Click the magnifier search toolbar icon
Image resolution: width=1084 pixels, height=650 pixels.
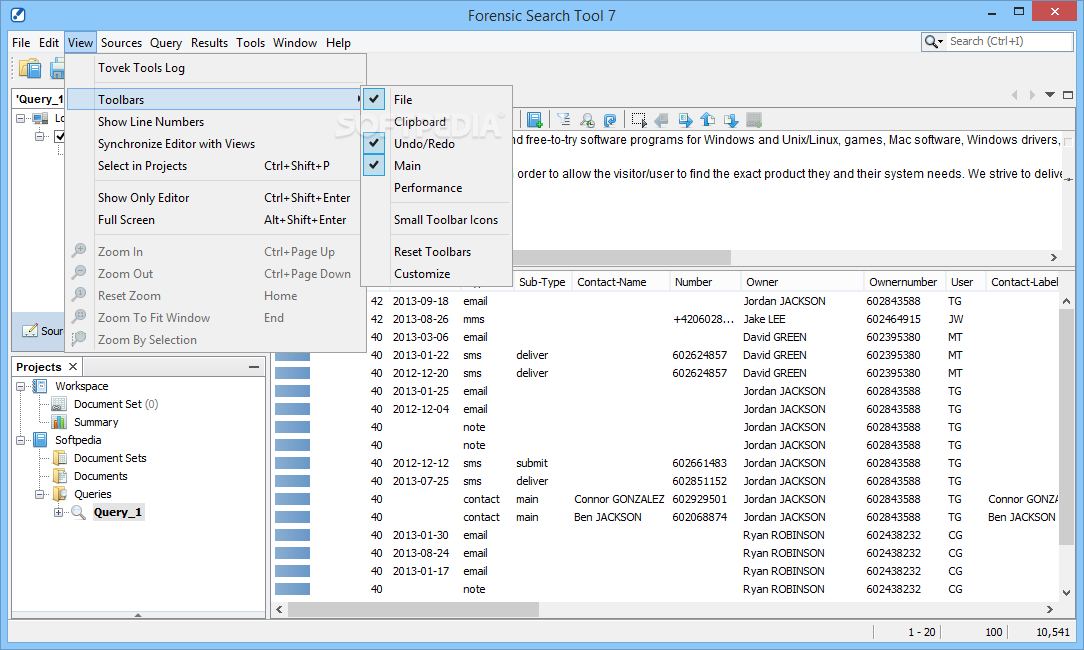pyautogui.click(x=587, y=120)
